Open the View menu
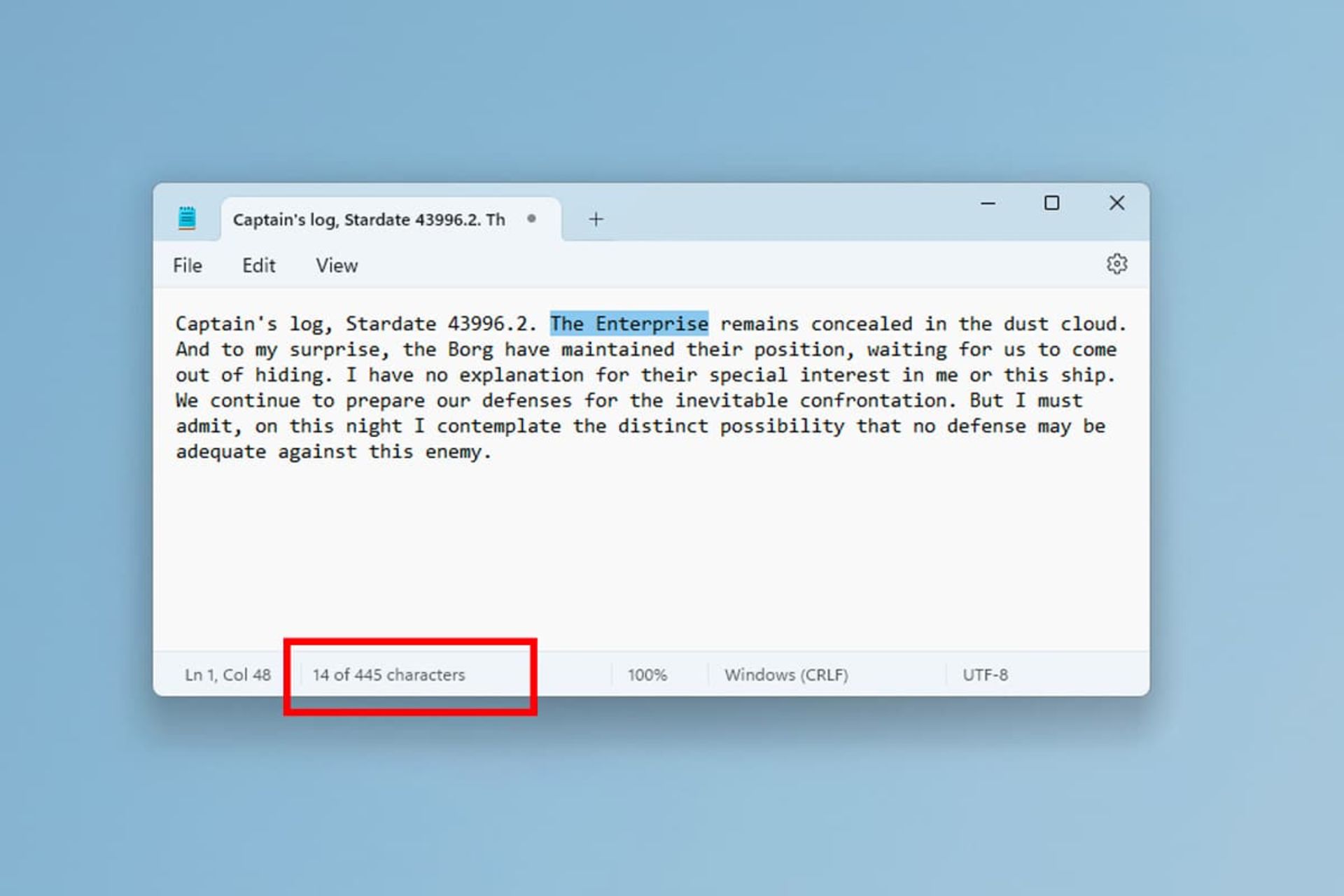1344x896 pixels. coord(337,264)
